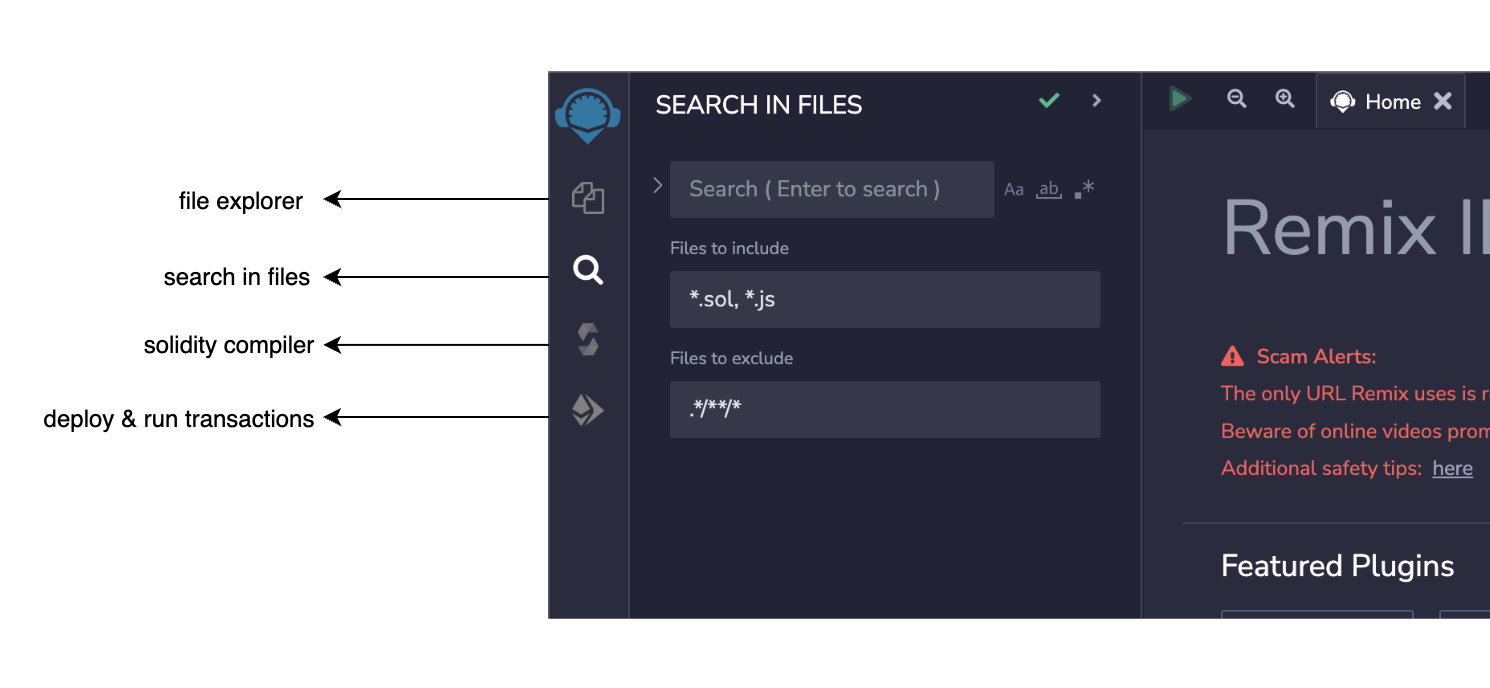Viewport: 1490px width, 688px height.
Task: Edit the Files to include field
Action: click(x=885, y=299)
